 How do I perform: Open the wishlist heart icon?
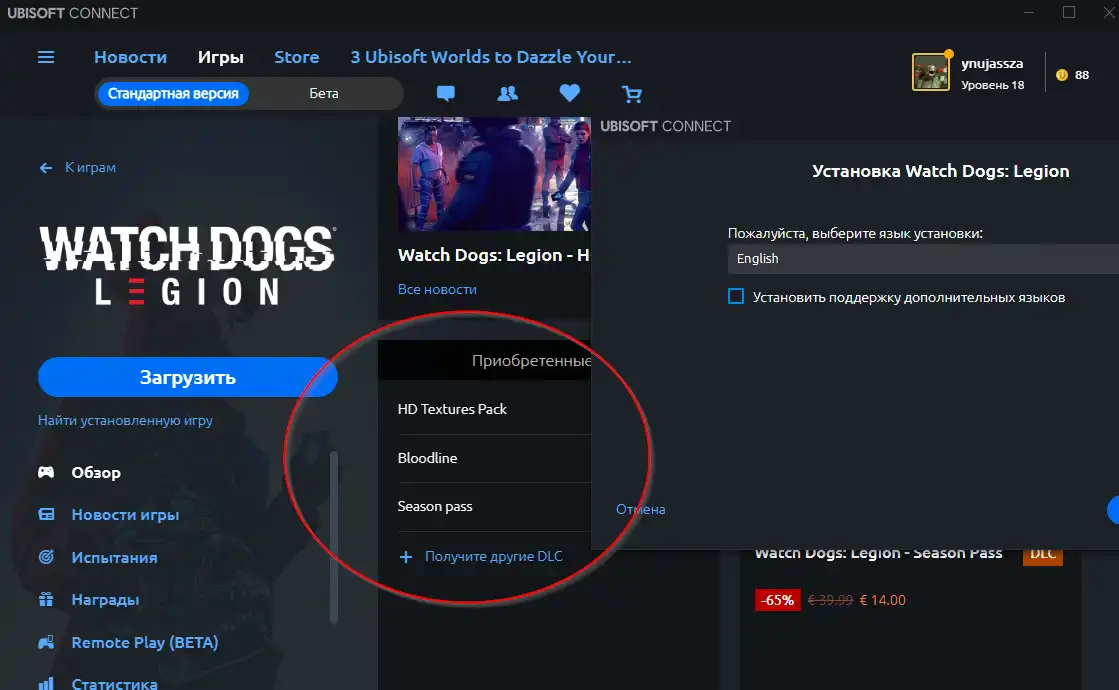coord(569,93)
